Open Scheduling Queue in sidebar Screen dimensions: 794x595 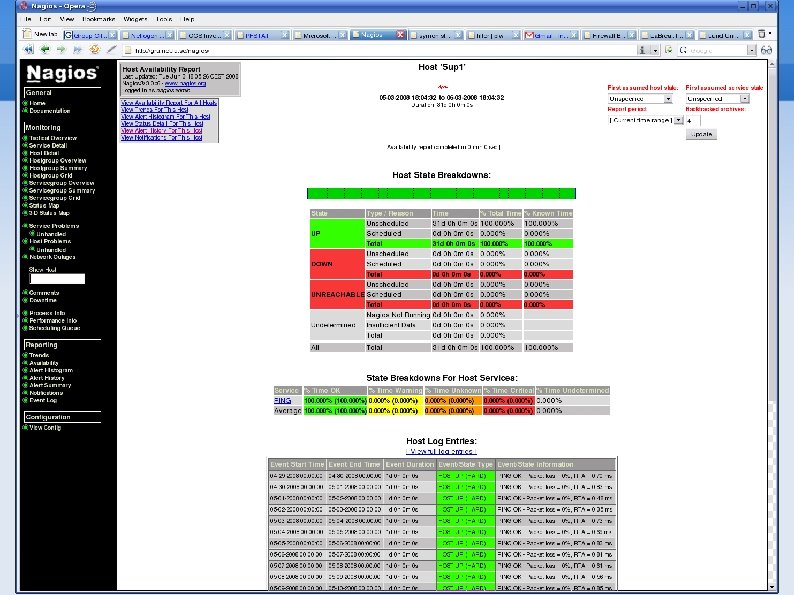tap(55, 328)
